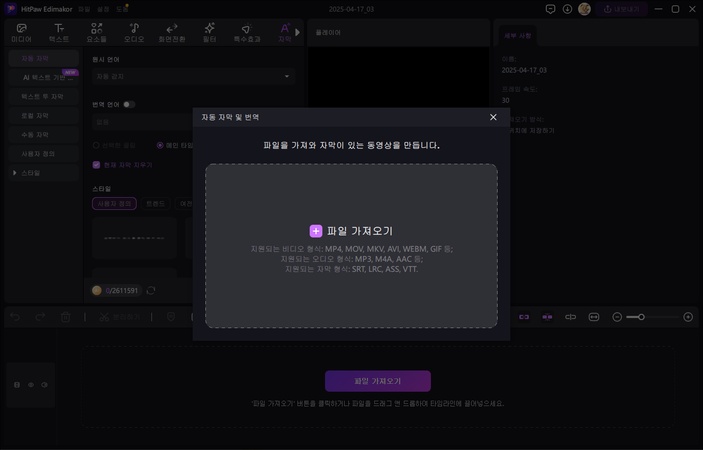
Task: Select the 텍스트 (Text) tool icon
Action: [59, 33]
